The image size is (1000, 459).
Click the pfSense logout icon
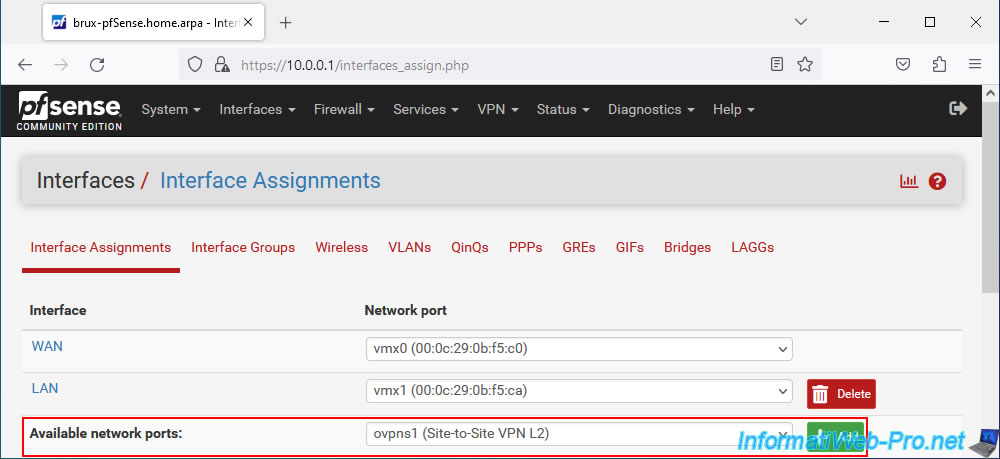pyautogui.click(x=958, y=108)
